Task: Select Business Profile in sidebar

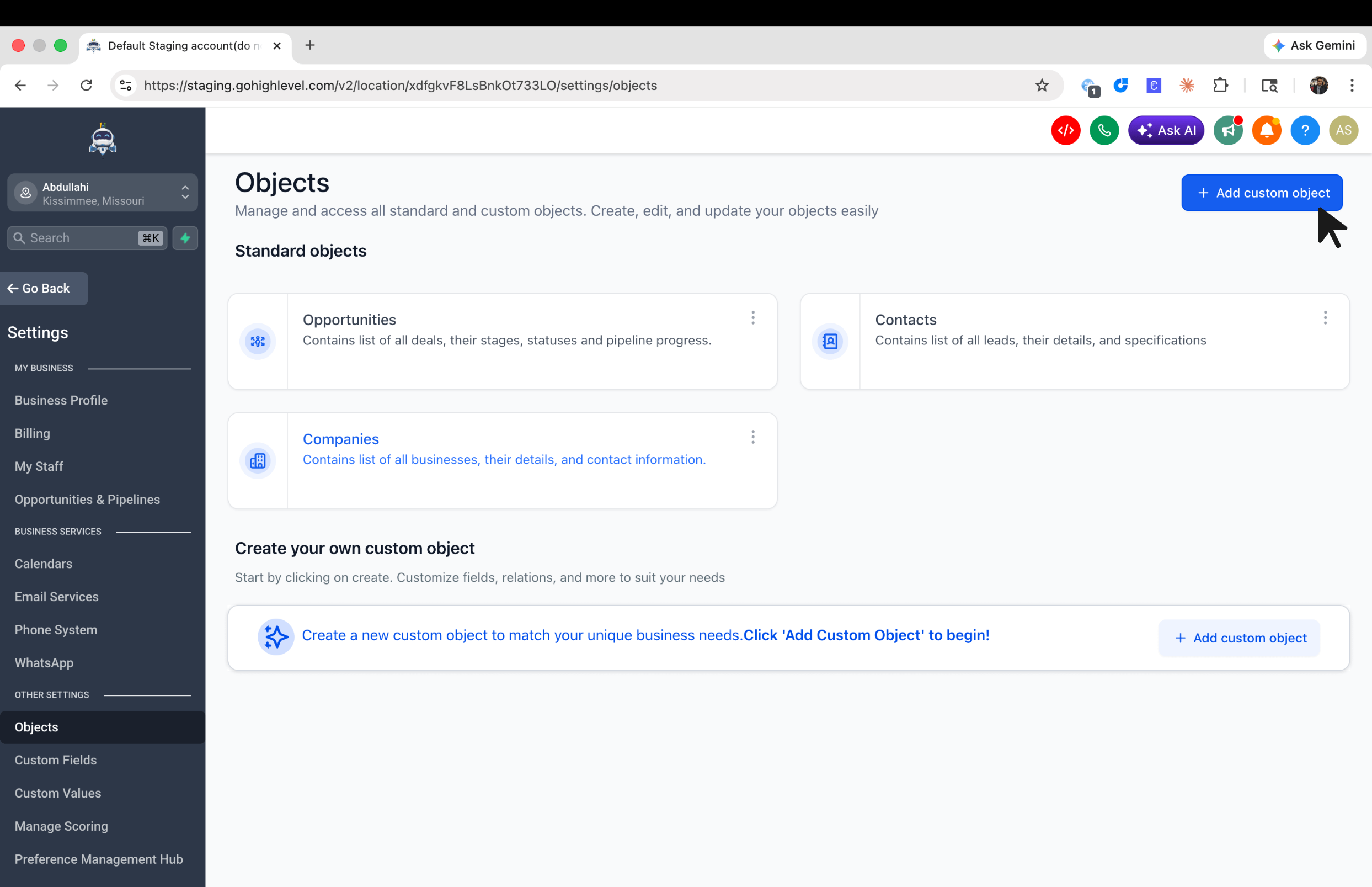Action: (61, 400)
